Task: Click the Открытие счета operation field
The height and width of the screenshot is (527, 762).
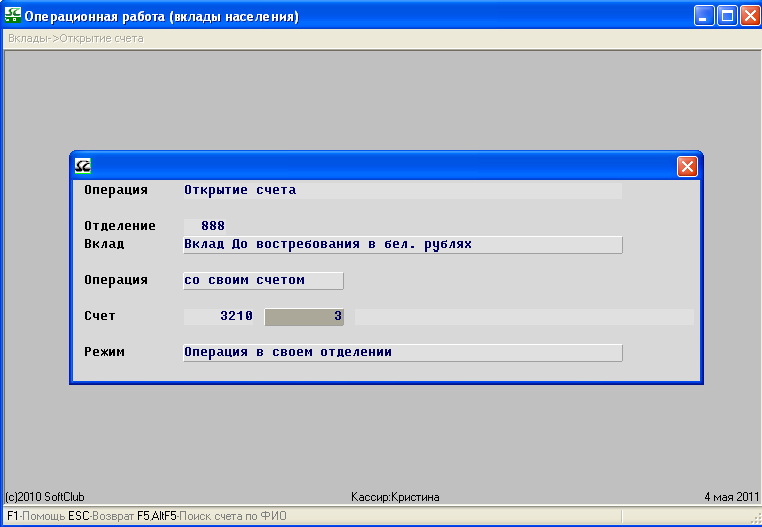Action: pyautogui.click(x=402, y=190)
